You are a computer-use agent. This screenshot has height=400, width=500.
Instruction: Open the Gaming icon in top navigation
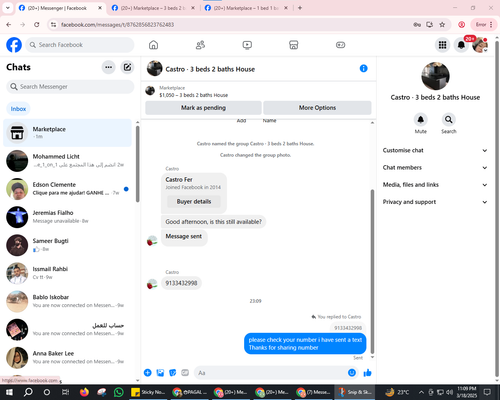pos(340,45)
